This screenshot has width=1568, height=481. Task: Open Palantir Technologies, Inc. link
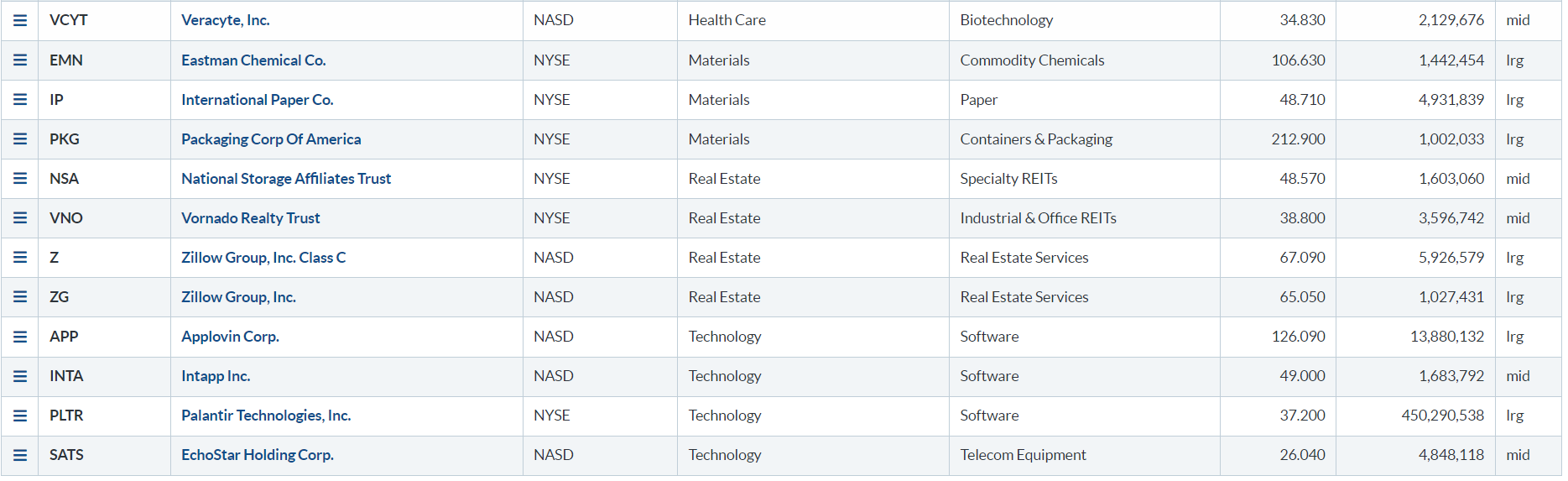point(266,416)
